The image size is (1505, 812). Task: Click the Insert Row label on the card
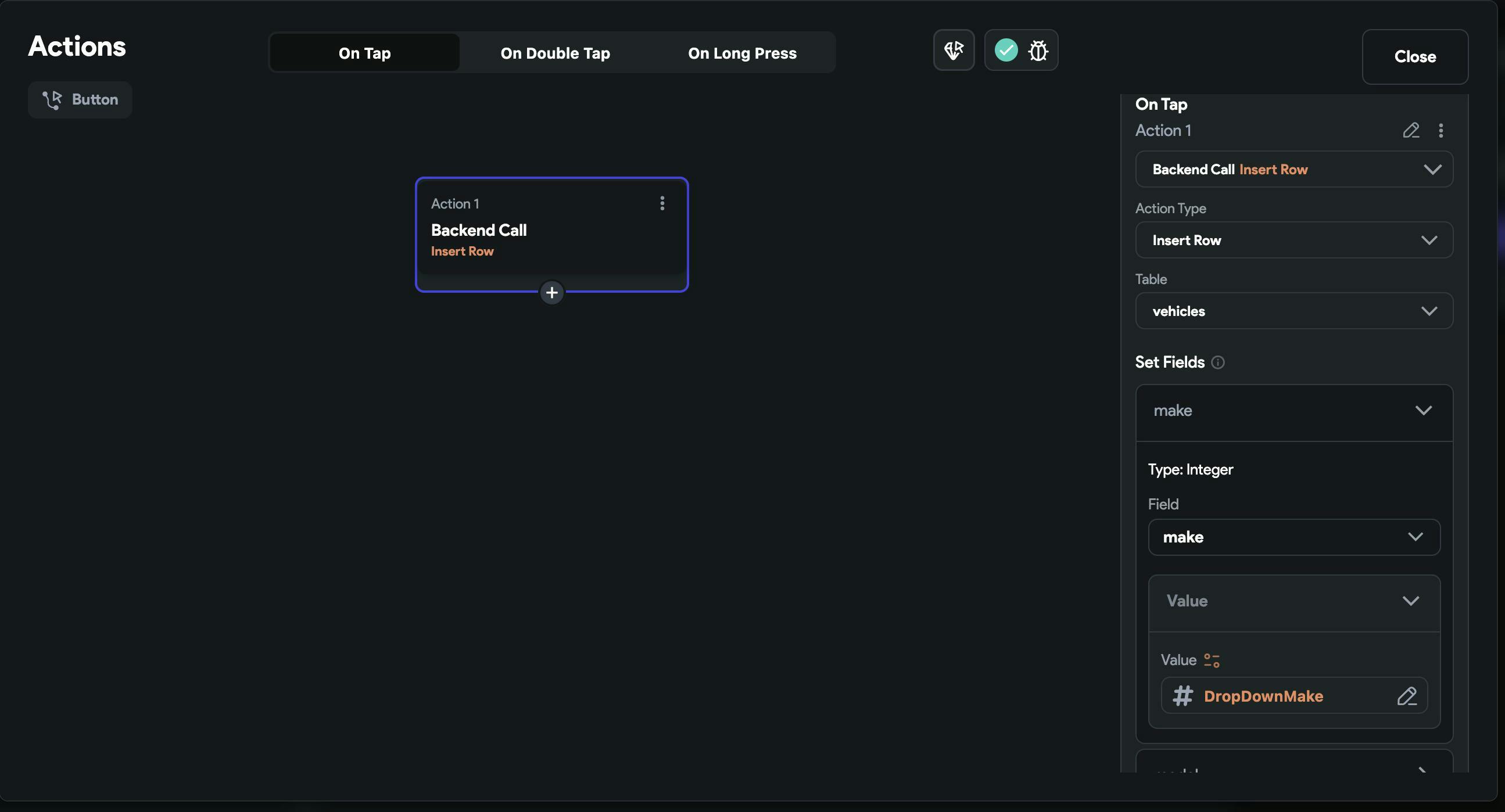point(462,251)
